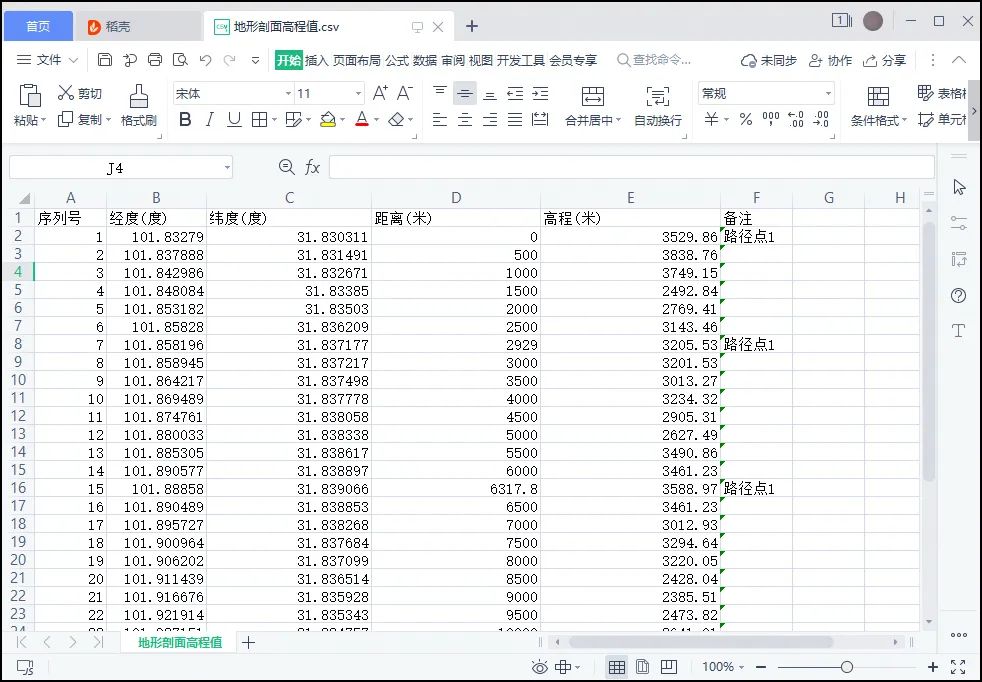
Task: Open the sidebar help question icon
Action: tap(959, 296)
